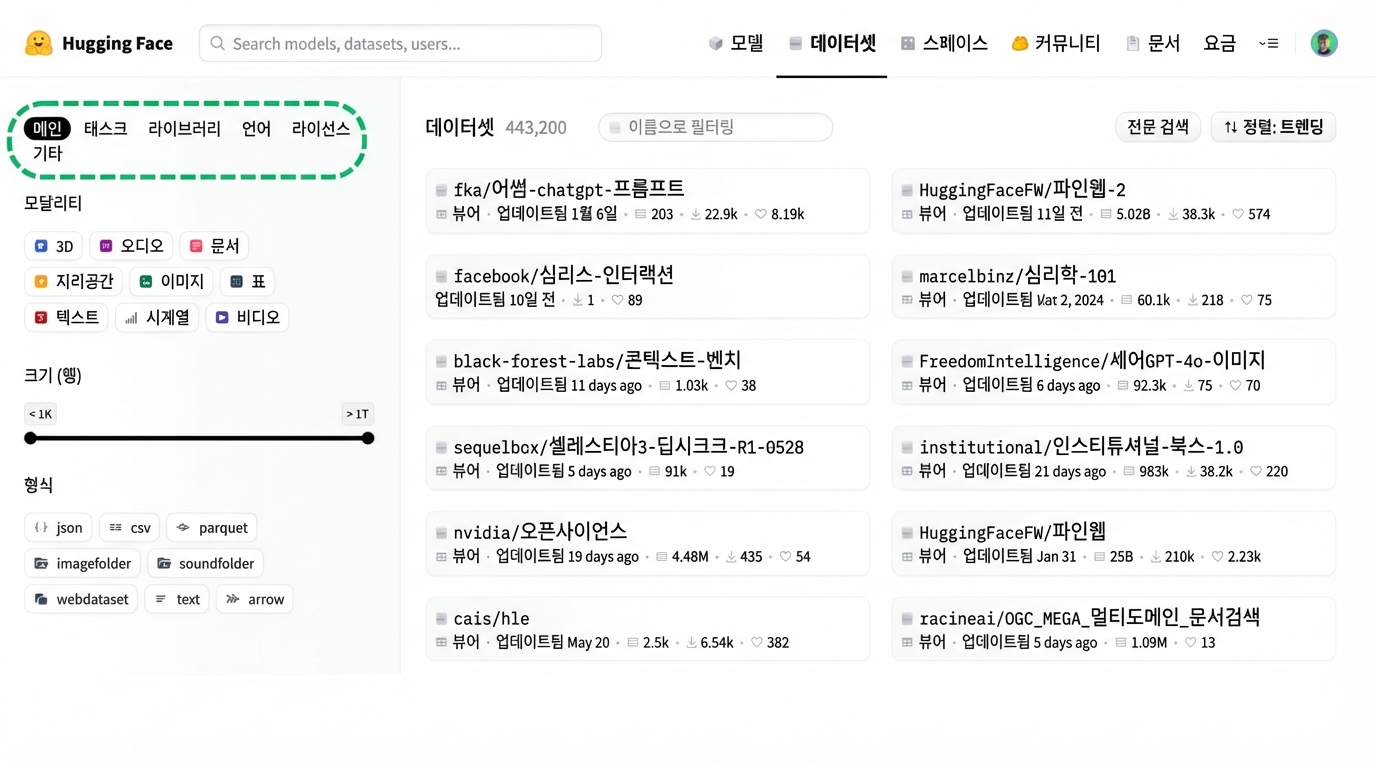Viewport: 1376px width, 768px height.
Task: Enable the 텍스트 modality filter
Action: pos(67,317)
